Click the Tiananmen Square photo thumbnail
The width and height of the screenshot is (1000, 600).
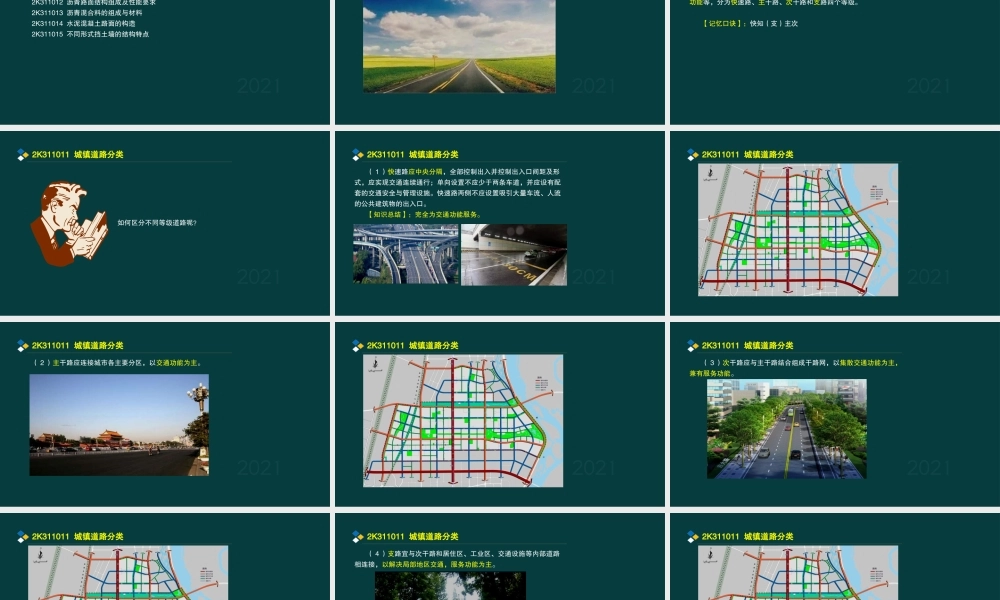118,424
